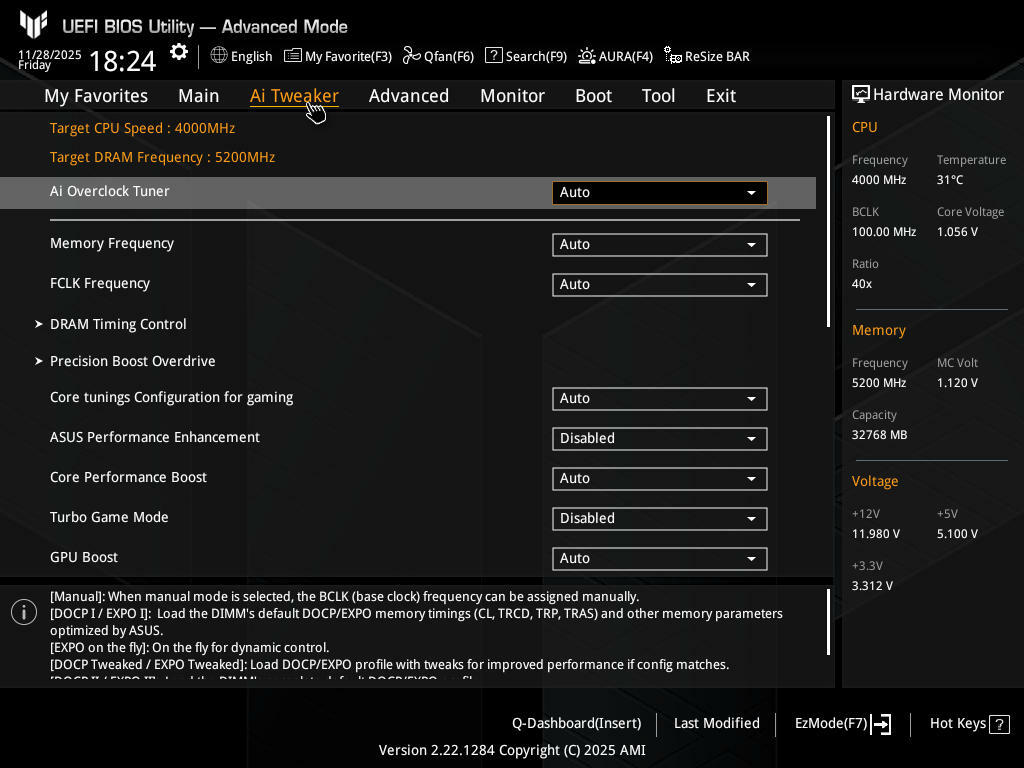Switch to EzMode(F7)
Screen dimensions: 1024x768
[842, 724]
